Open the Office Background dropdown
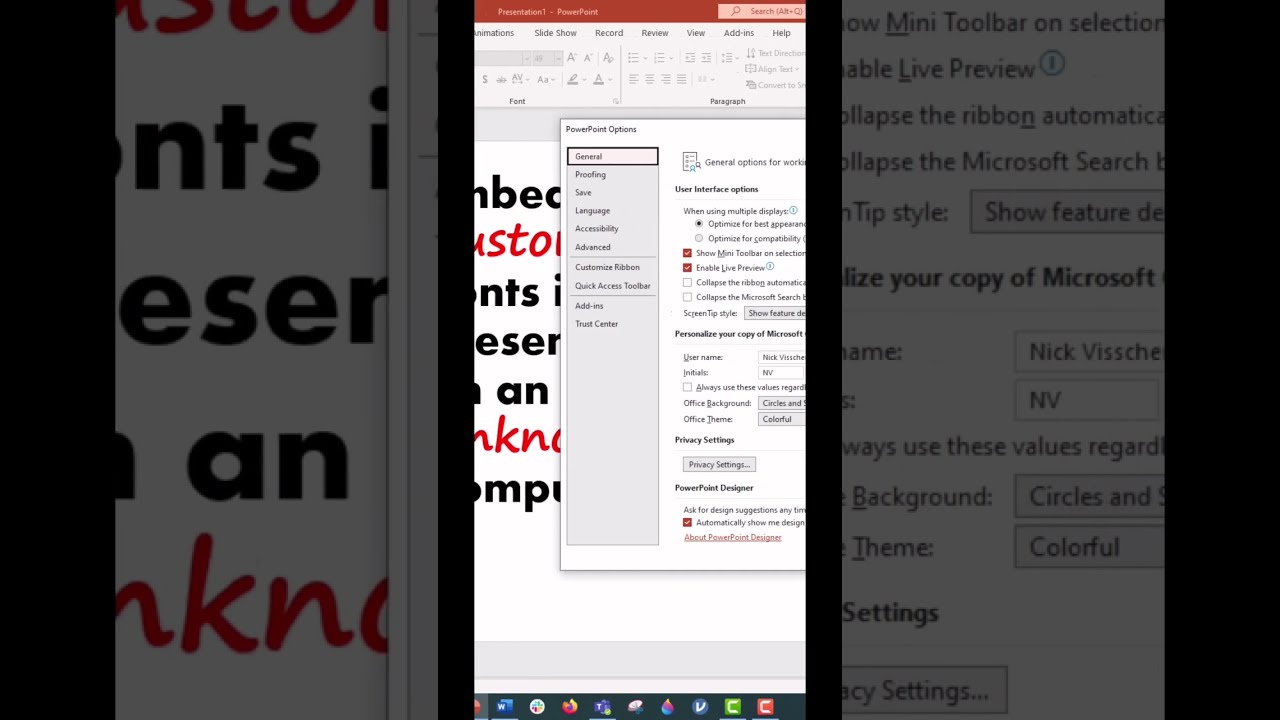Screen dimensions: 1280x720 click(782, 403)
